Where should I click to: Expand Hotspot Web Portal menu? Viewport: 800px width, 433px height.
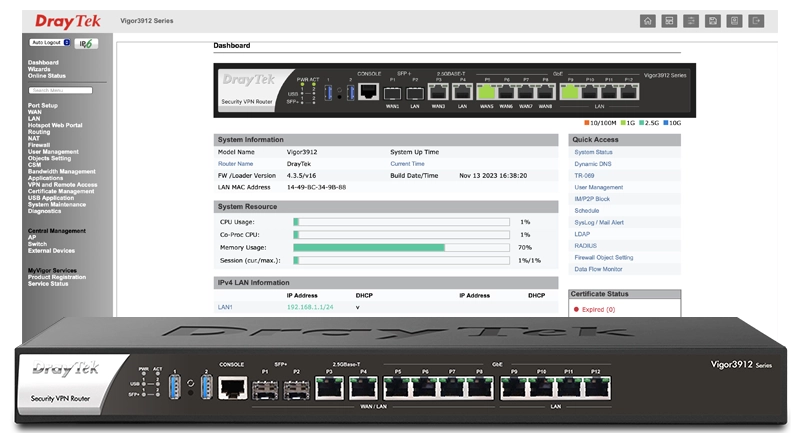pos(55,125)
